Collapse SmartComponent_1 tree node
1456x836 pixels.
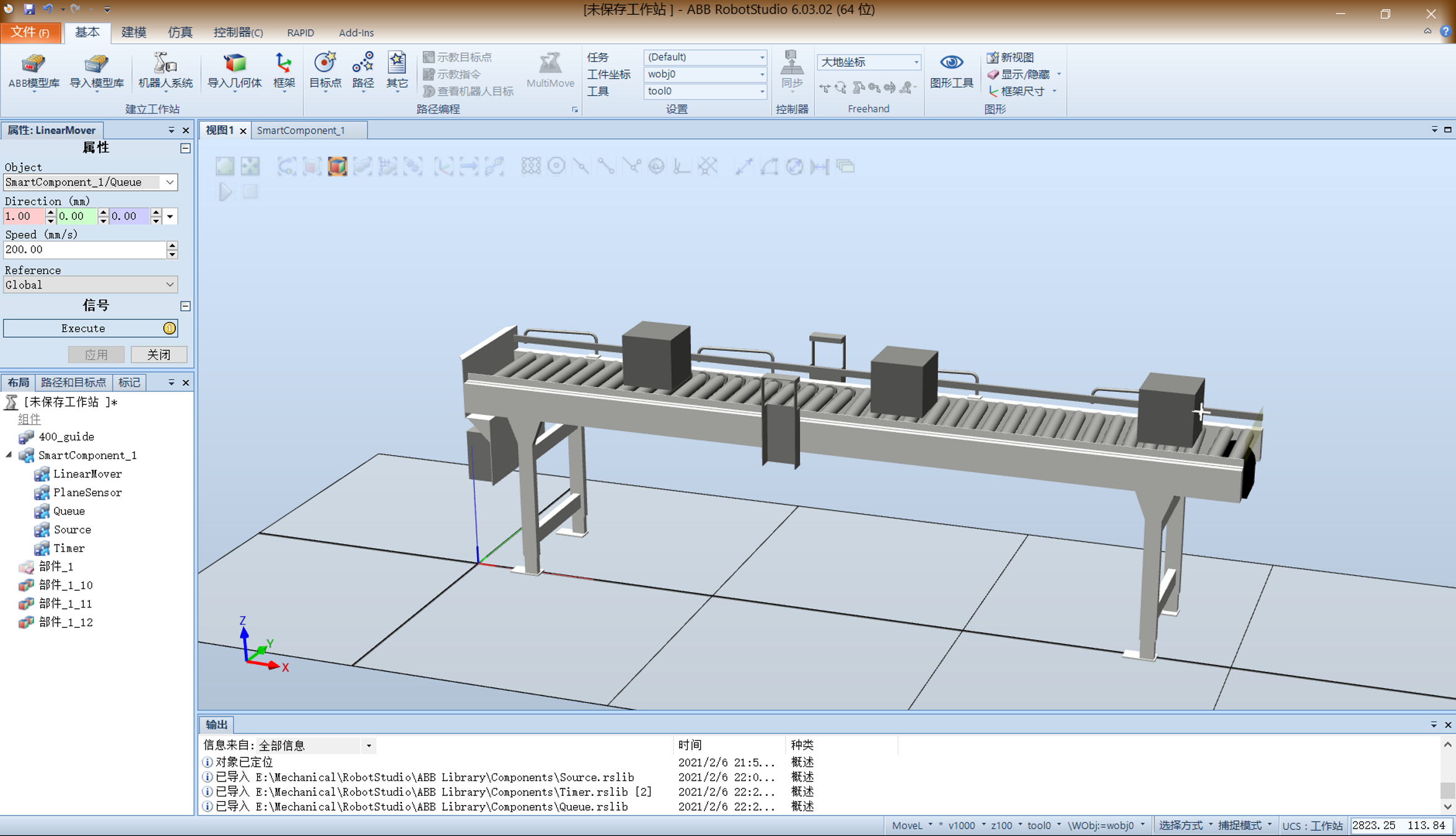point(9,455)
